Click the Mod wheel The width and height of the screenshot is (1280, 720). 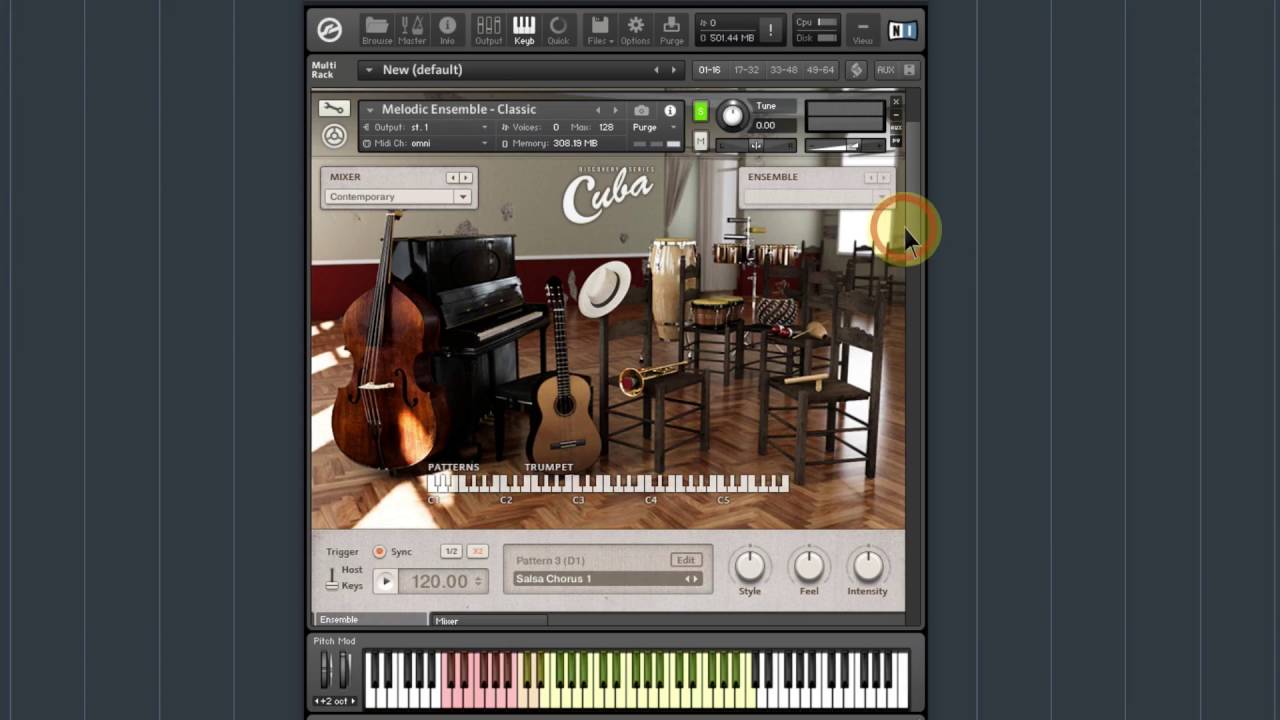click(344, 670)
